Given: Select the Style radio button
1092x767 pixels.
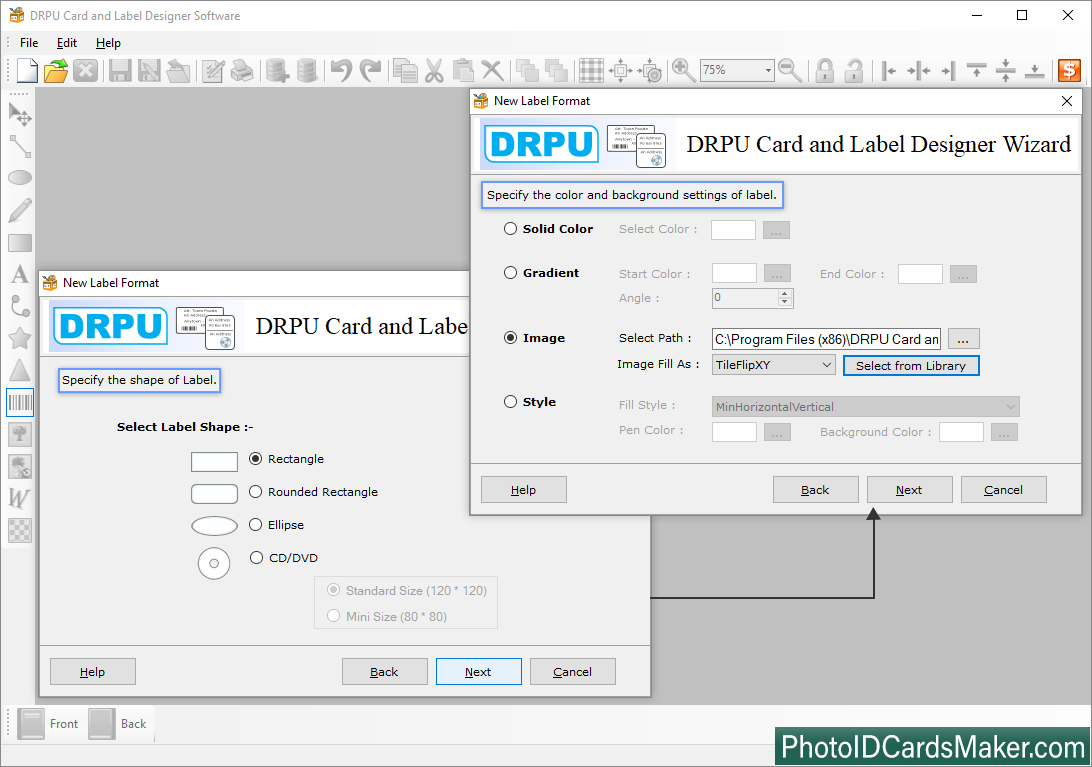Looking at the screenshot, I should [510, 401].
